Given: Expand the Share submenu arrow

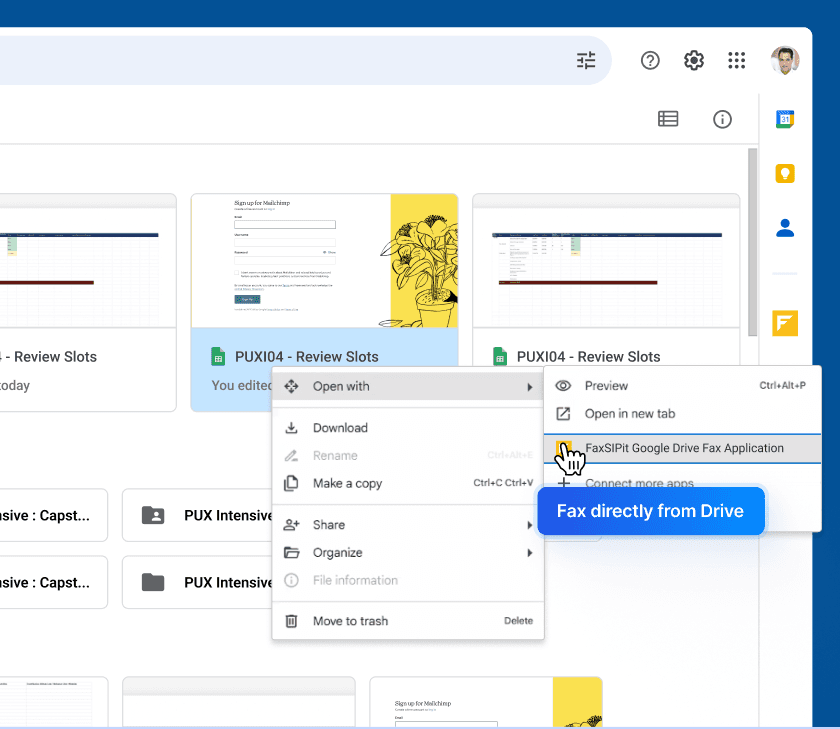Looking at the screenshot, I should 530,525.
